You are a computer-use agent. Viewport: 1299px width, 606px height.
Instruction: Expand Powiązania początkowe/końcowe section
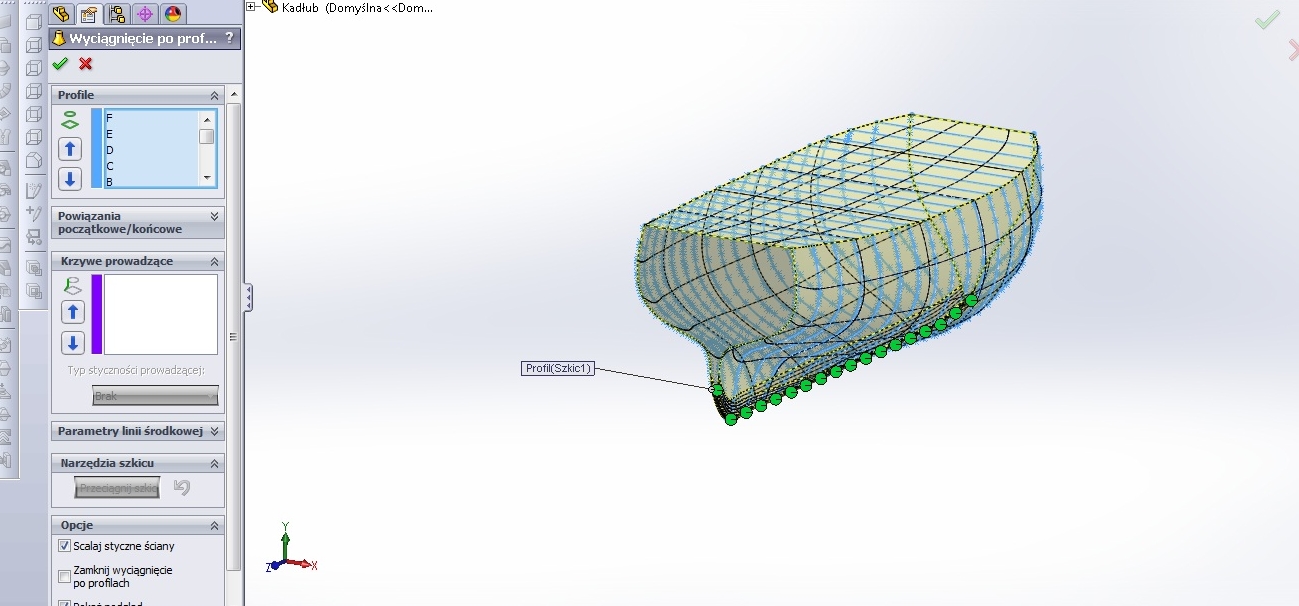click(214, 216)
